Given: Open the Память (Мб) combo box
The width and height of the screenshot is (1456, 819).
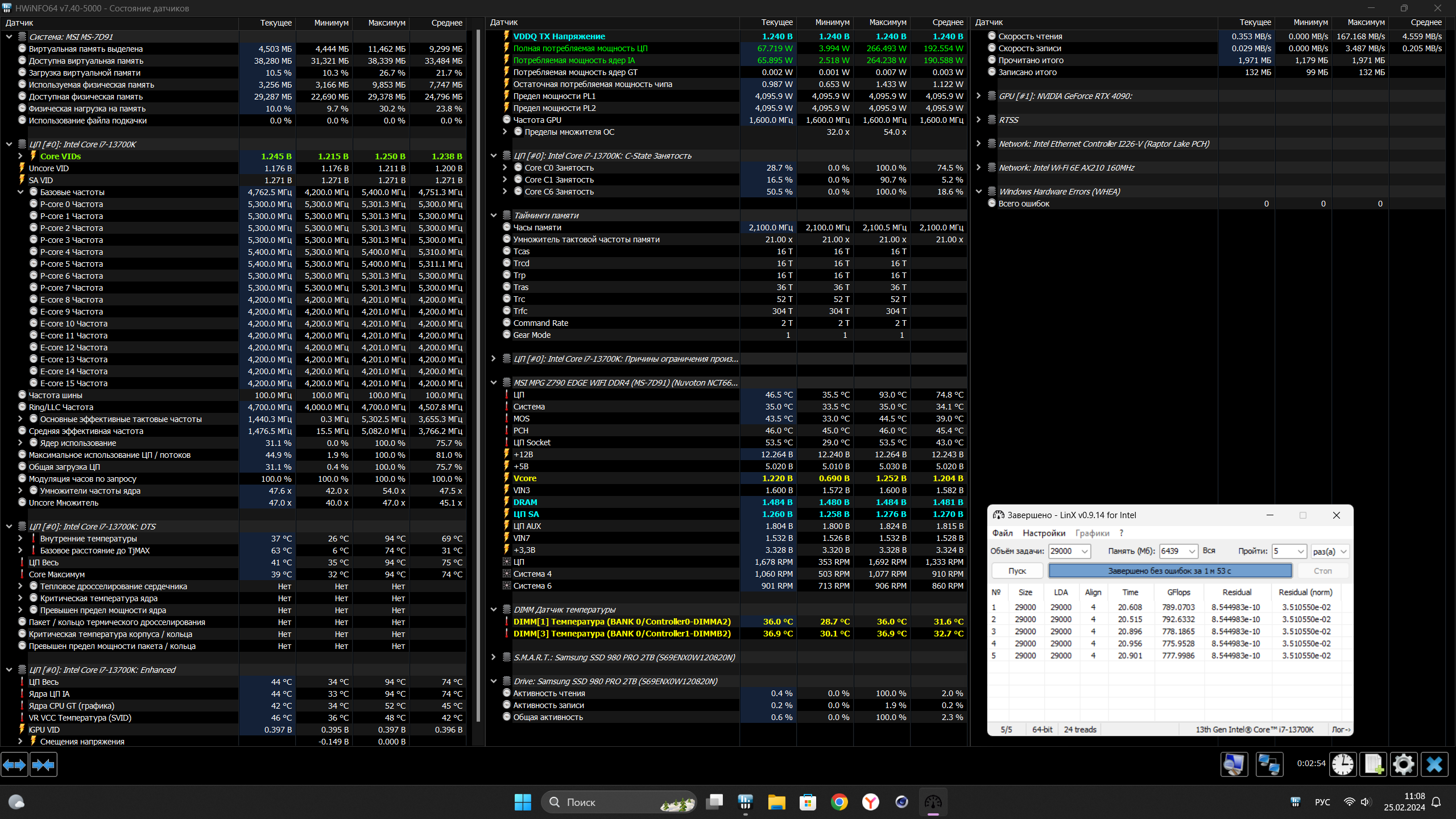Looking at the screenshot, I should pyautogui.click(x=1192, y=551).
